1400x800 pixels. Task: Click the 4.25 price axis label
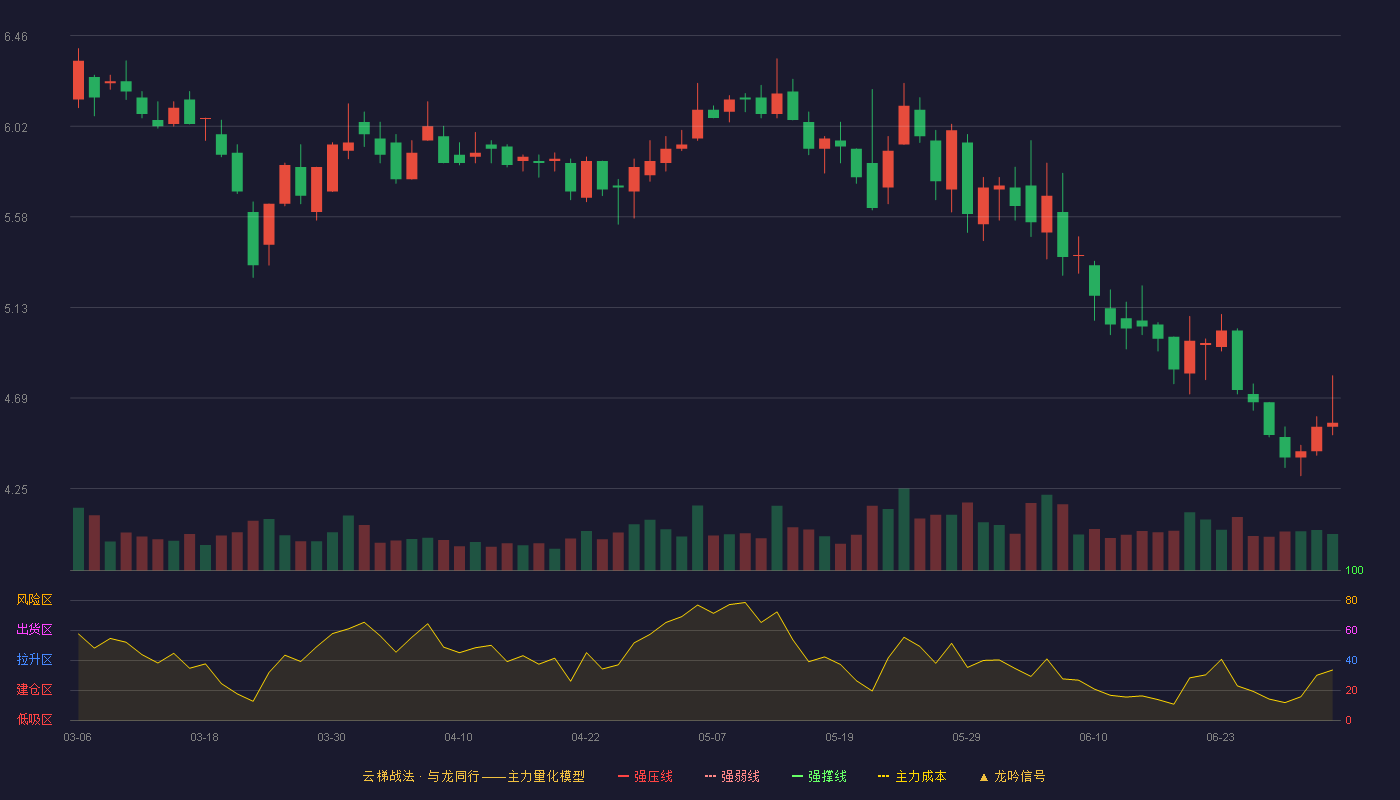[x=16, y=490]
